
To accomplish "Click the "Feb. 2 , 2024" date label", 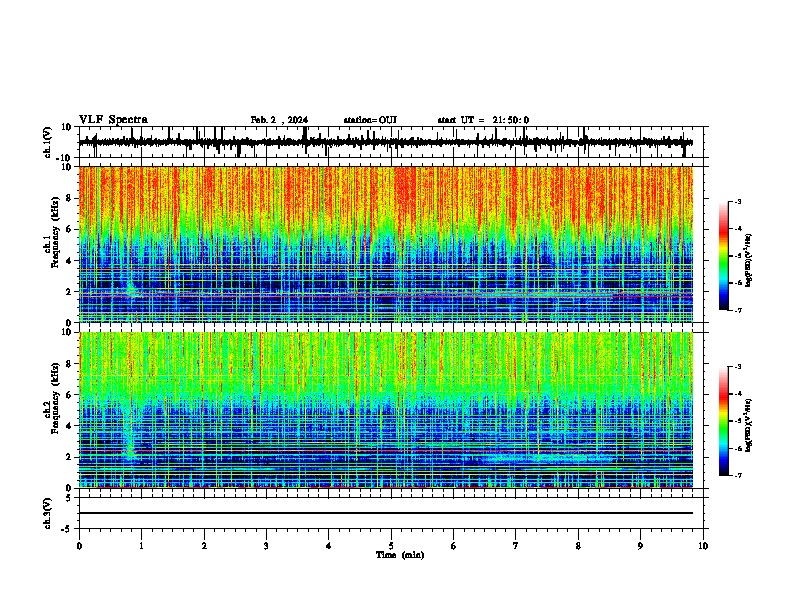I will 279,120.
